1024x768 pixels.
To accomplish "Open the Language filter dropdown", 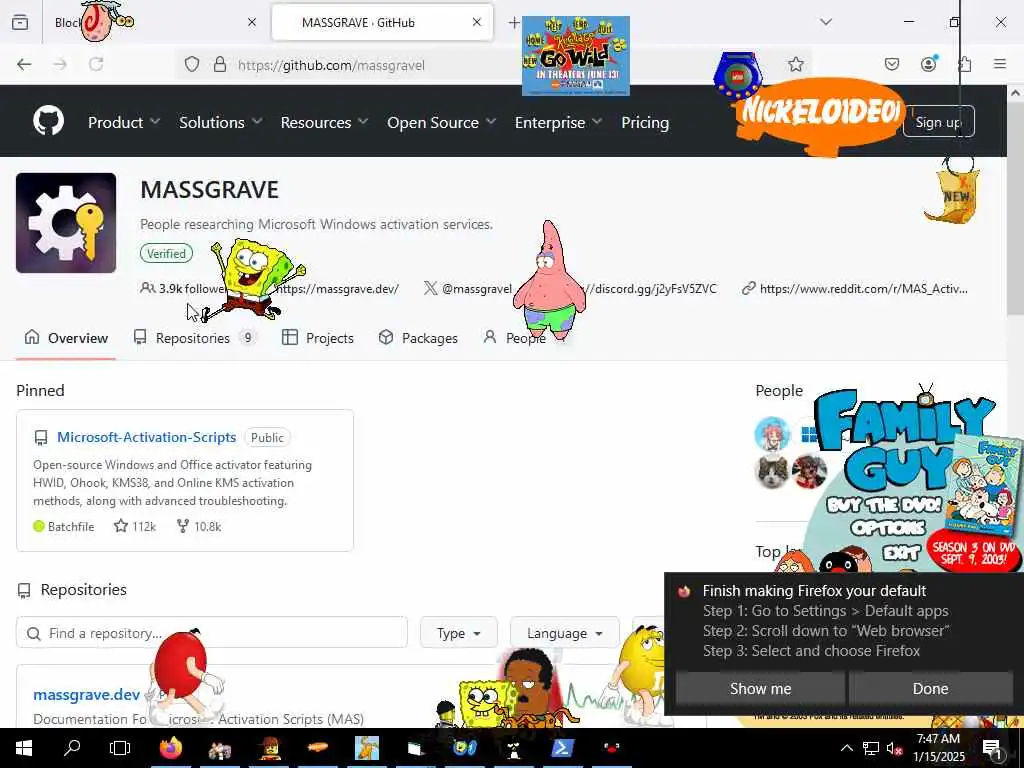I will [564, 633].
